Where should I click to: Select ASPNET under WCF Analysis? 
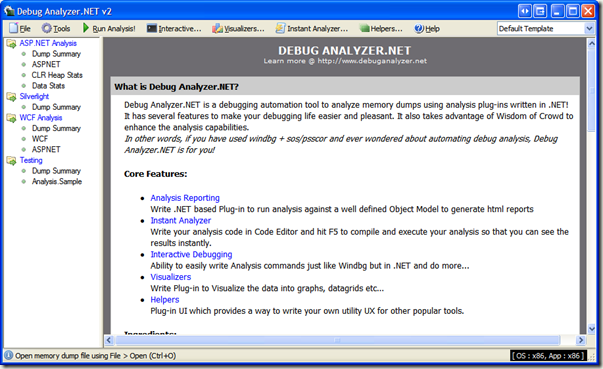coord(46,149)
